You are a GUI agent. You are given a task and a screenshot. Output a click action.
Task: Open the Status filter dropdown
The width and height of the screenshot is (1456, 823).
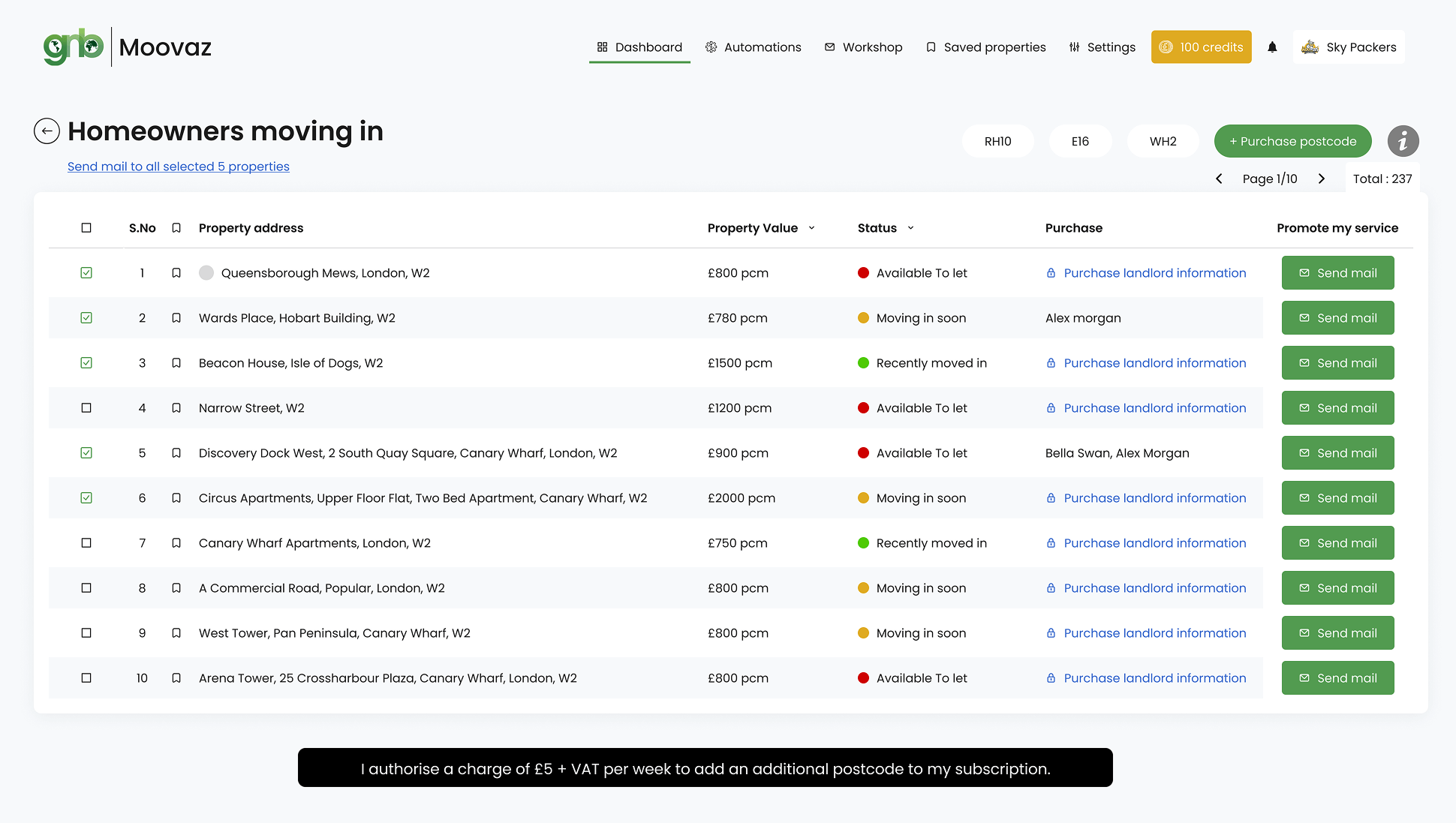910,228
